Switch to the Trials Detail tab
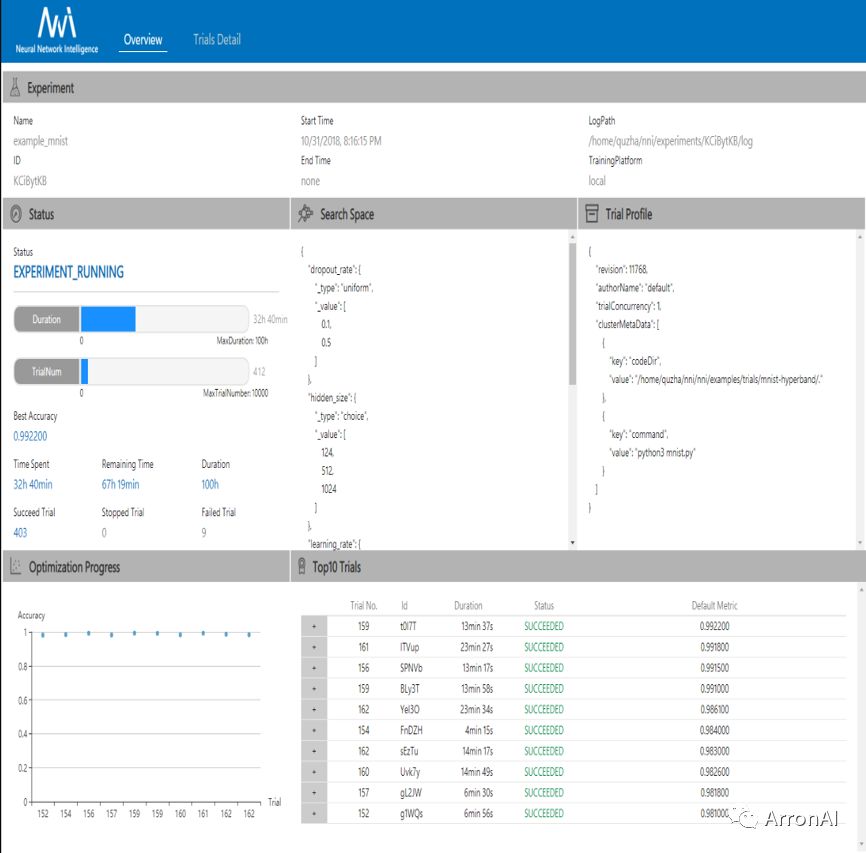866x853 pixels. tap(217, 40)
